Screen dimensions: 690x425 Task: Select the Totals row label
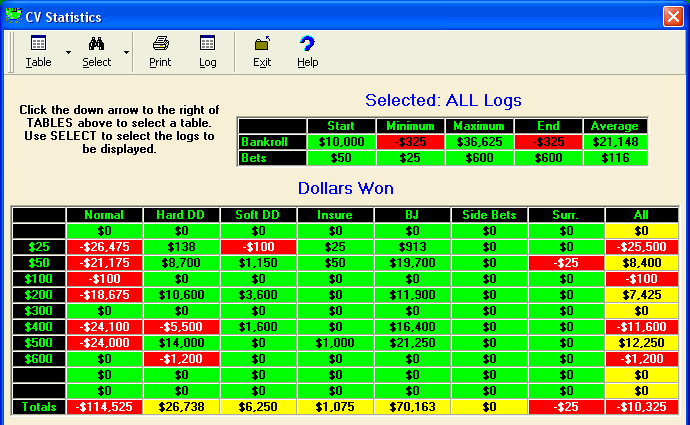[x=38, y=407]
